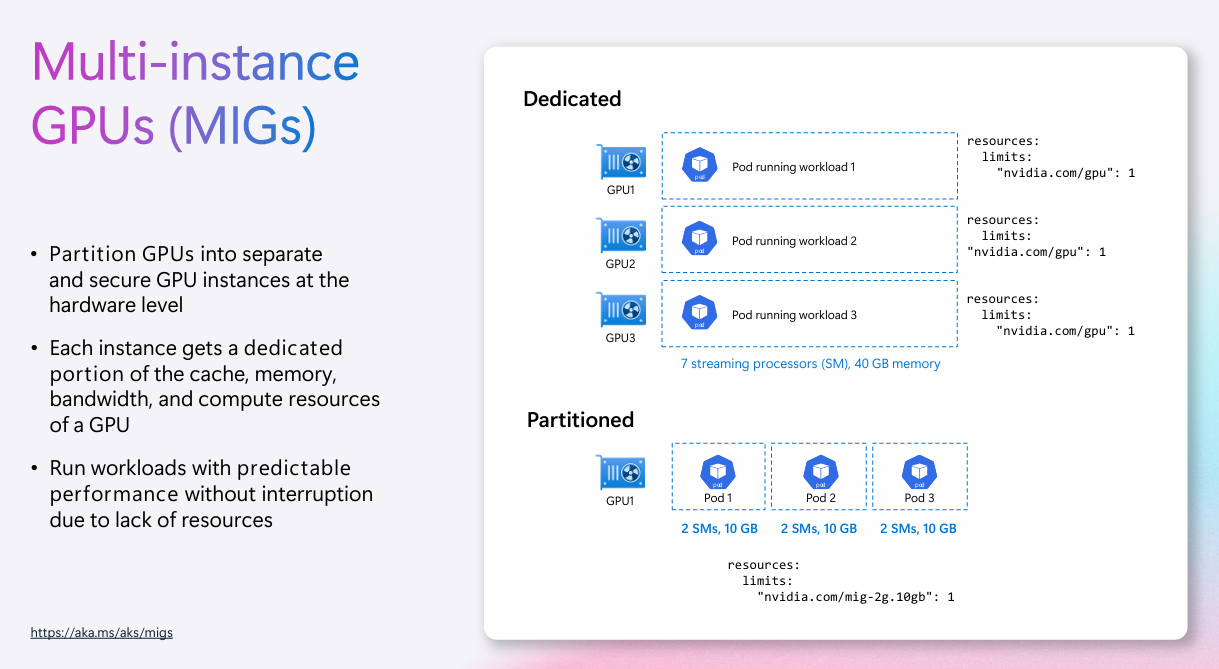Click the 'Dedicated' section heading

[572, 99]
